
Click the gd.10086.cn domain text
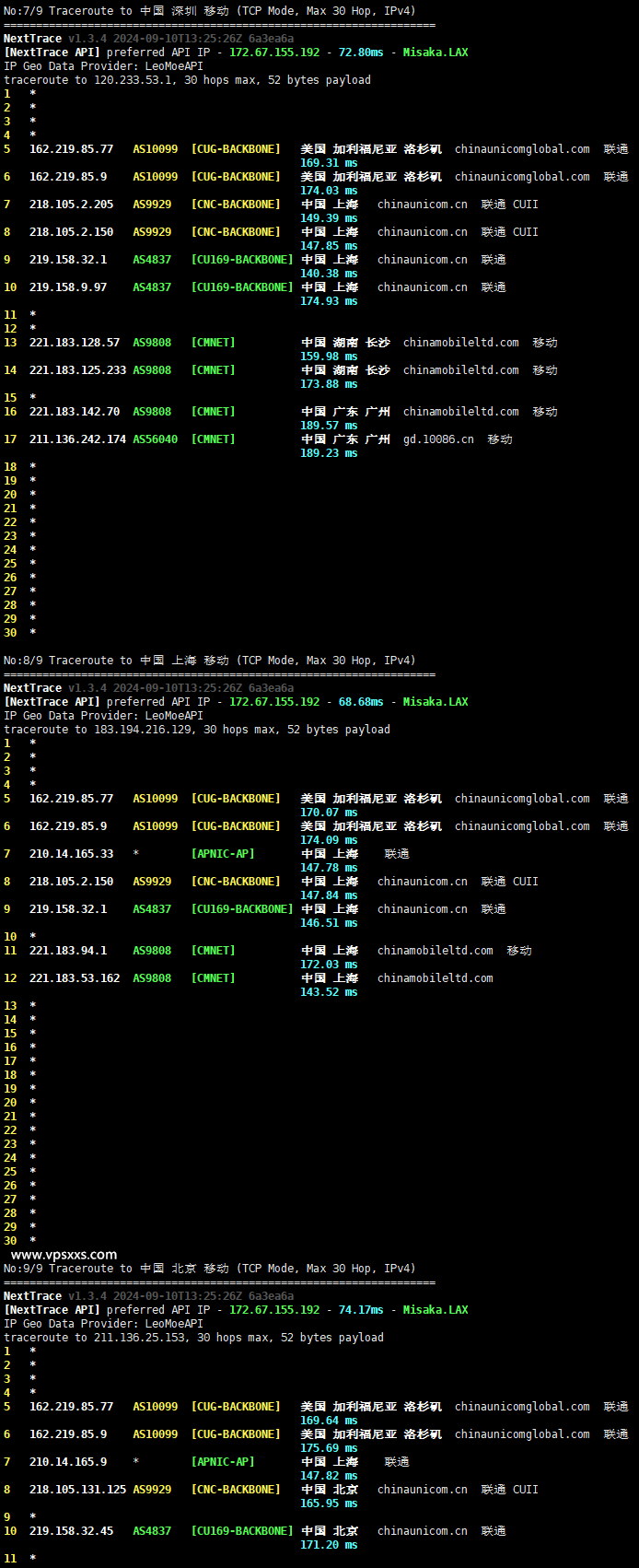(x=438, y=439)
